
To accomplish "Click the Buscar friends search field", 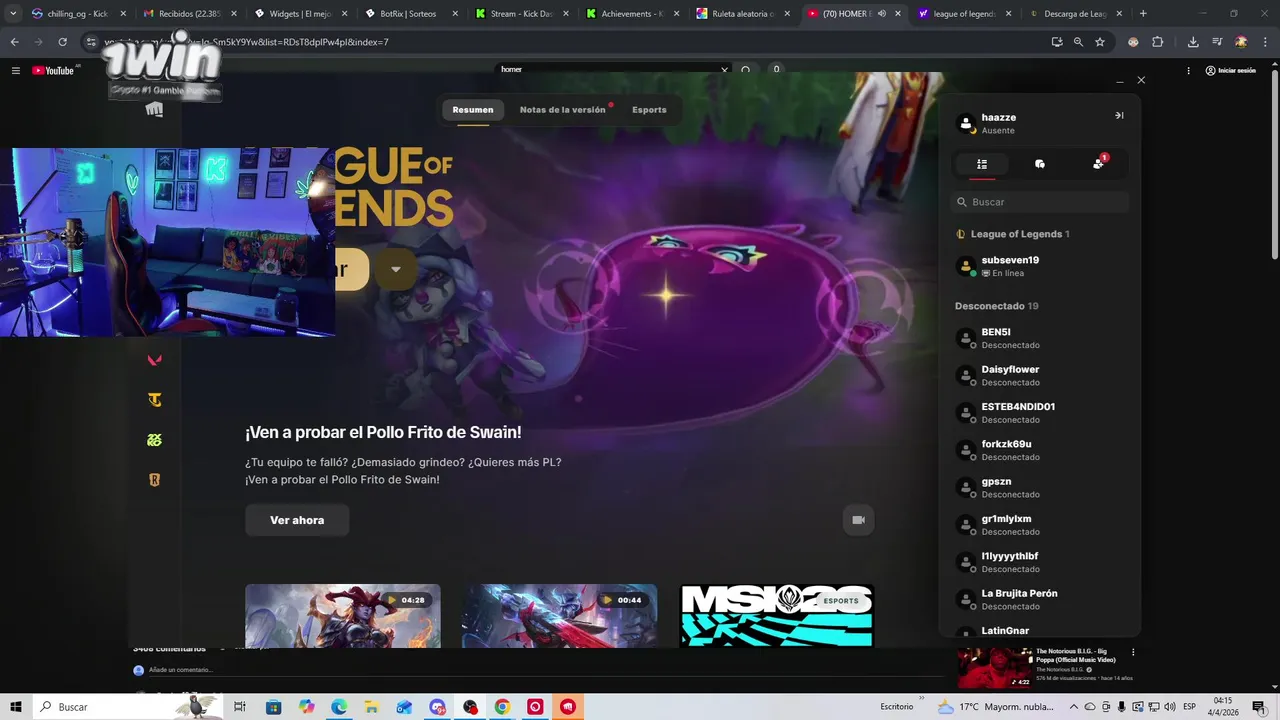I will (1040, 202).
